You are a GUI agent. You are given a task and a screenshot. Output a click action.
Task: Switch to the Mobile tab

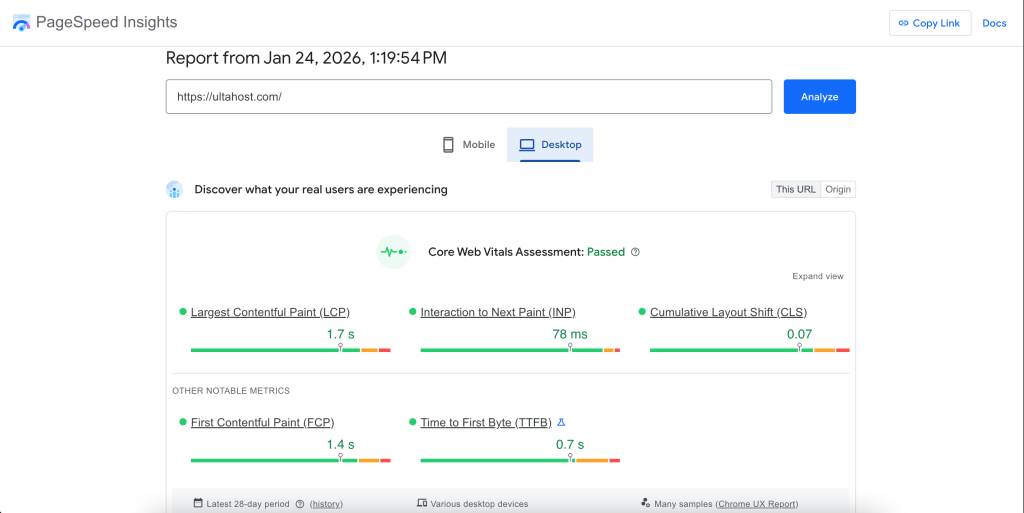[469, 145]
